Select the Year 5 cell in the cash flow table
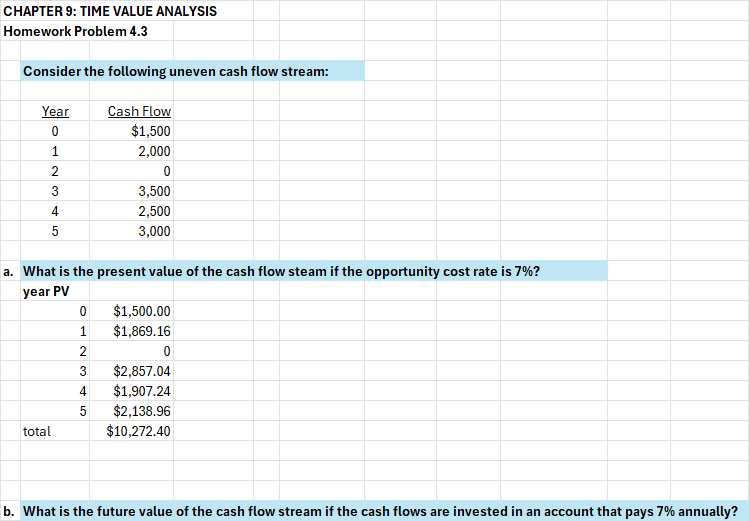Image resolution: width=749 pixels, height=521 pixels. (55, 231)
